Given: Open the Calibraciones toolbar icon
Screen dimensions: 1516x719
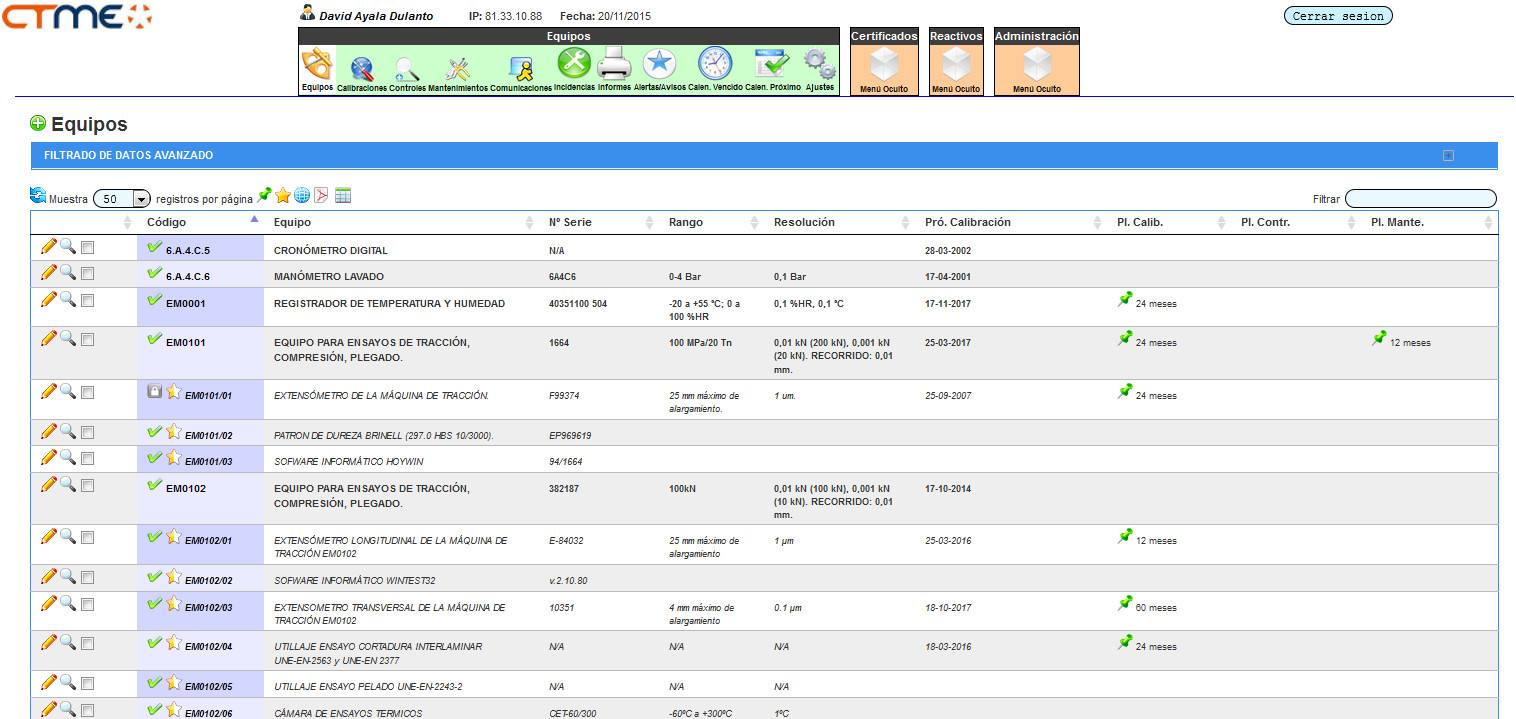Looking at the screenshot, I should (361, 69).
